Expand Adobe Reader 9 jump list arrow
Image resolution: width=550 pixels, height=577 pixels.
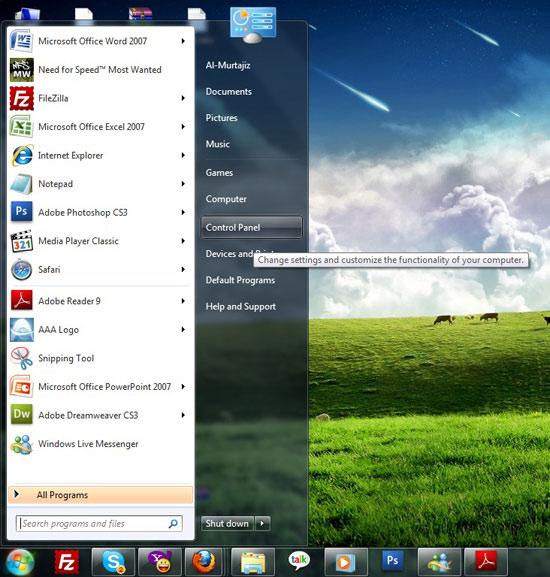183,301
